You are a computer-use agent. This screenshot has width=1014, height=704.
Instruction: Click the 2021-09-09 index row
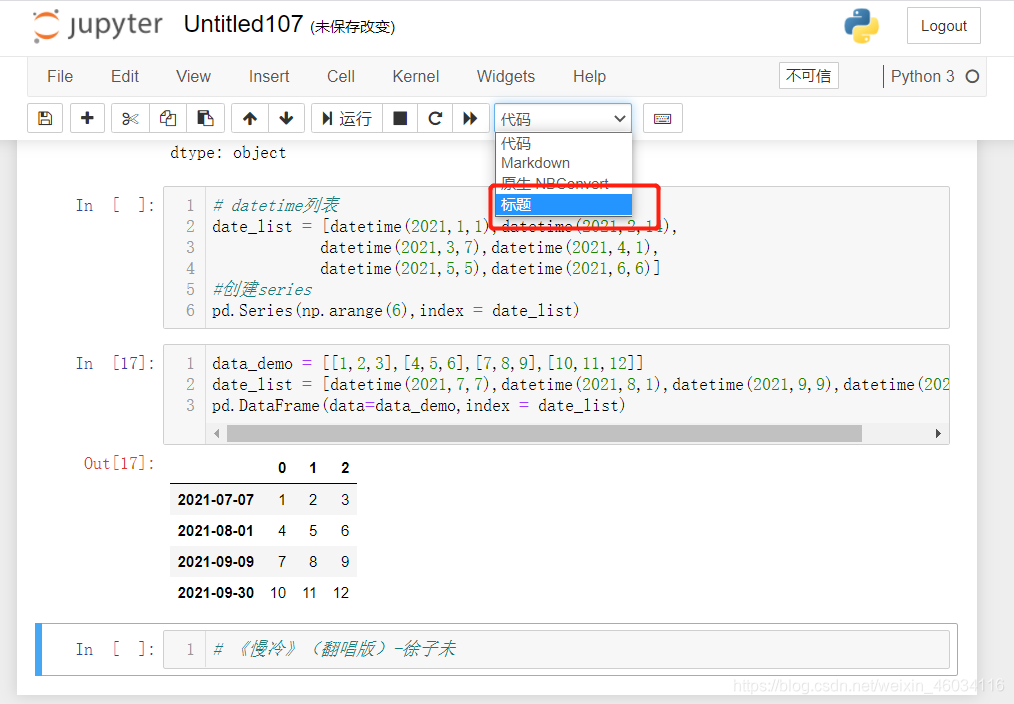point(263,562)
